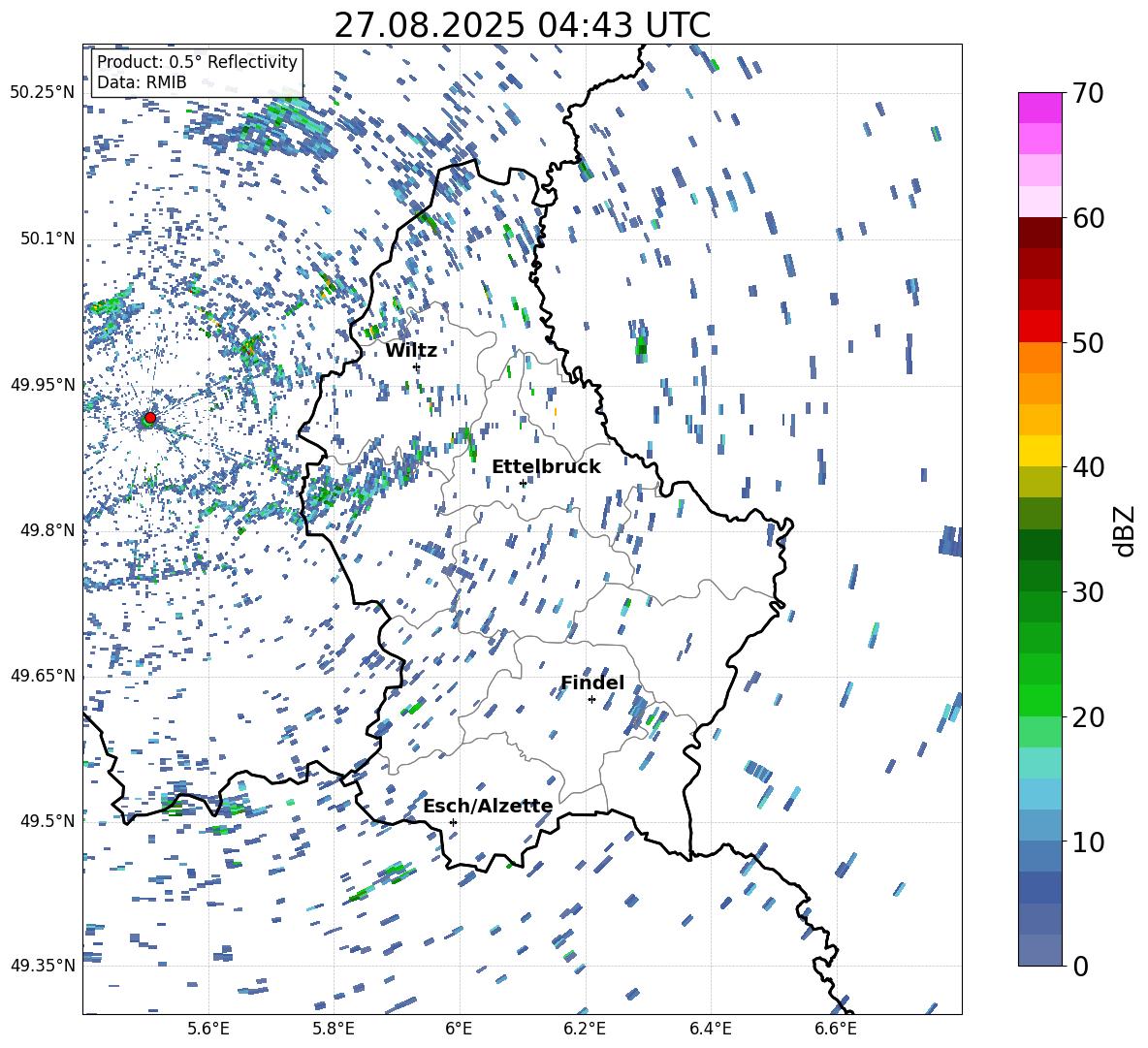Image resolution: width=1148 pixels, height=1048 pixels.
Task: Click the Esch/Alzette location cross marker
Action: point(453,822)
